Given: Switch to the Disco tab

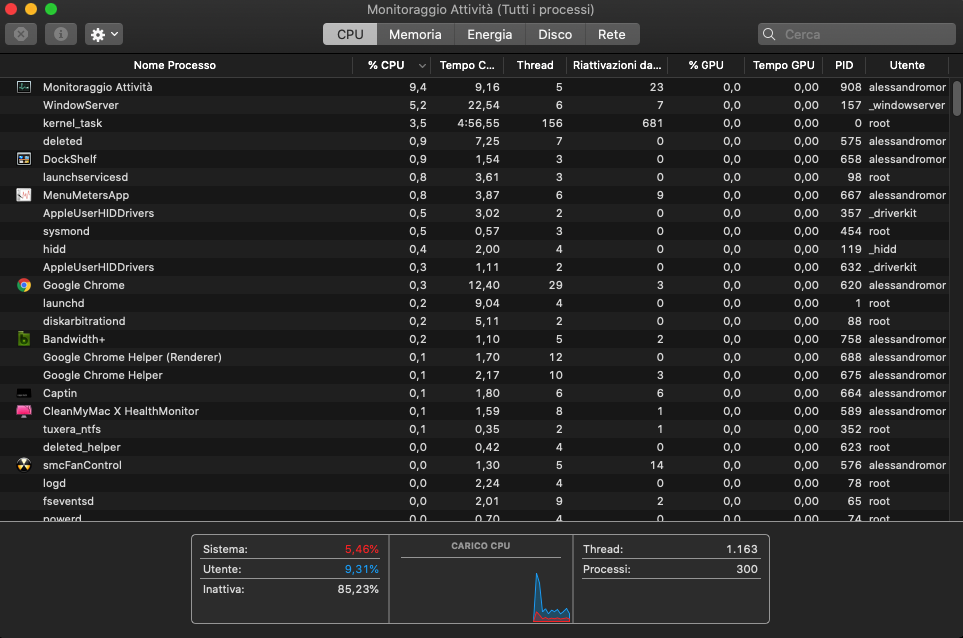Looking at the screenshot, I should click(x=555, y=34).
